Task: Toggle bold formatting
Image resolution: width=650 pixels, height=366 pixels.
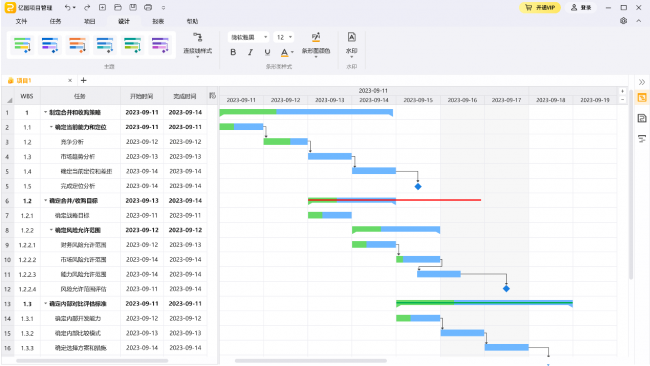Action: (x=233, y=52)
